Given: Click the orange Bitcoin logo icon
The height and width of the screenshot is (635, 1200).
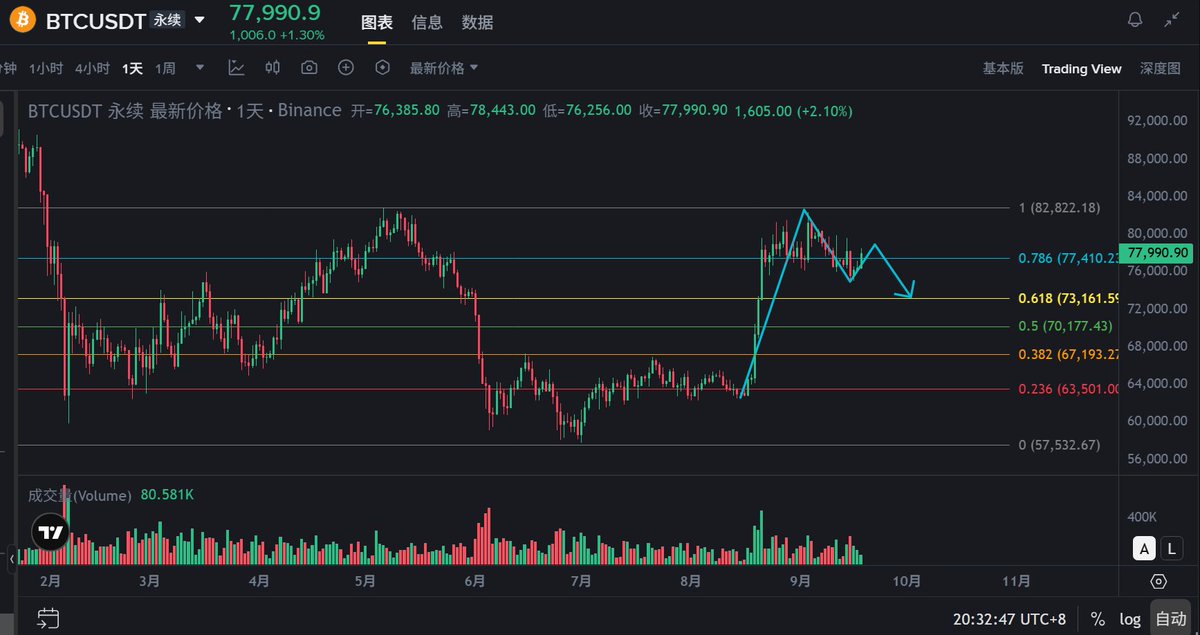Looking at the screenshot, I should (x=24, y=20).
